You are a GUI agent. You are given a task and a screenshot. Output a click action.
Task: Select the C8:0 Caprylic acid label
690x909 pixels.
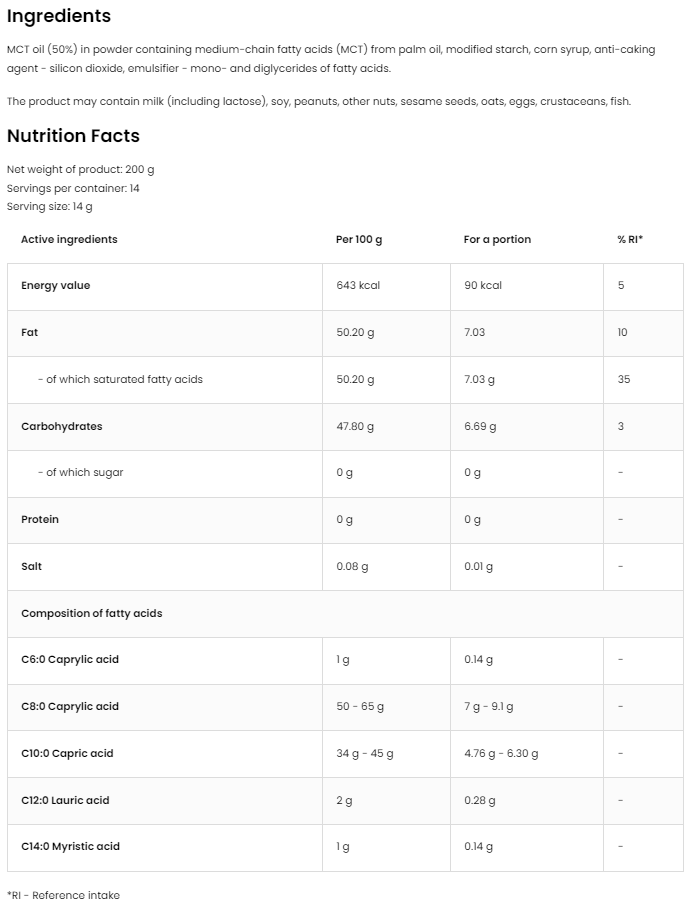[x=70, y=706]
